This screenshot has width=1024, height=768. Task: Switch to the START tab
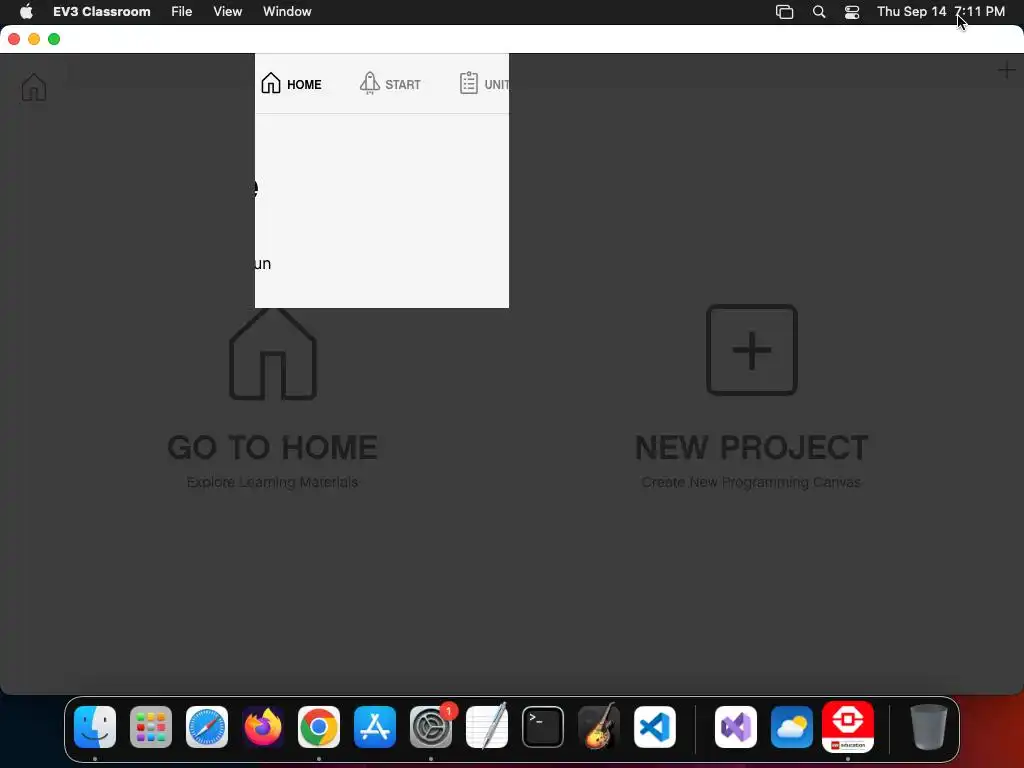click(x=390, y=84)
